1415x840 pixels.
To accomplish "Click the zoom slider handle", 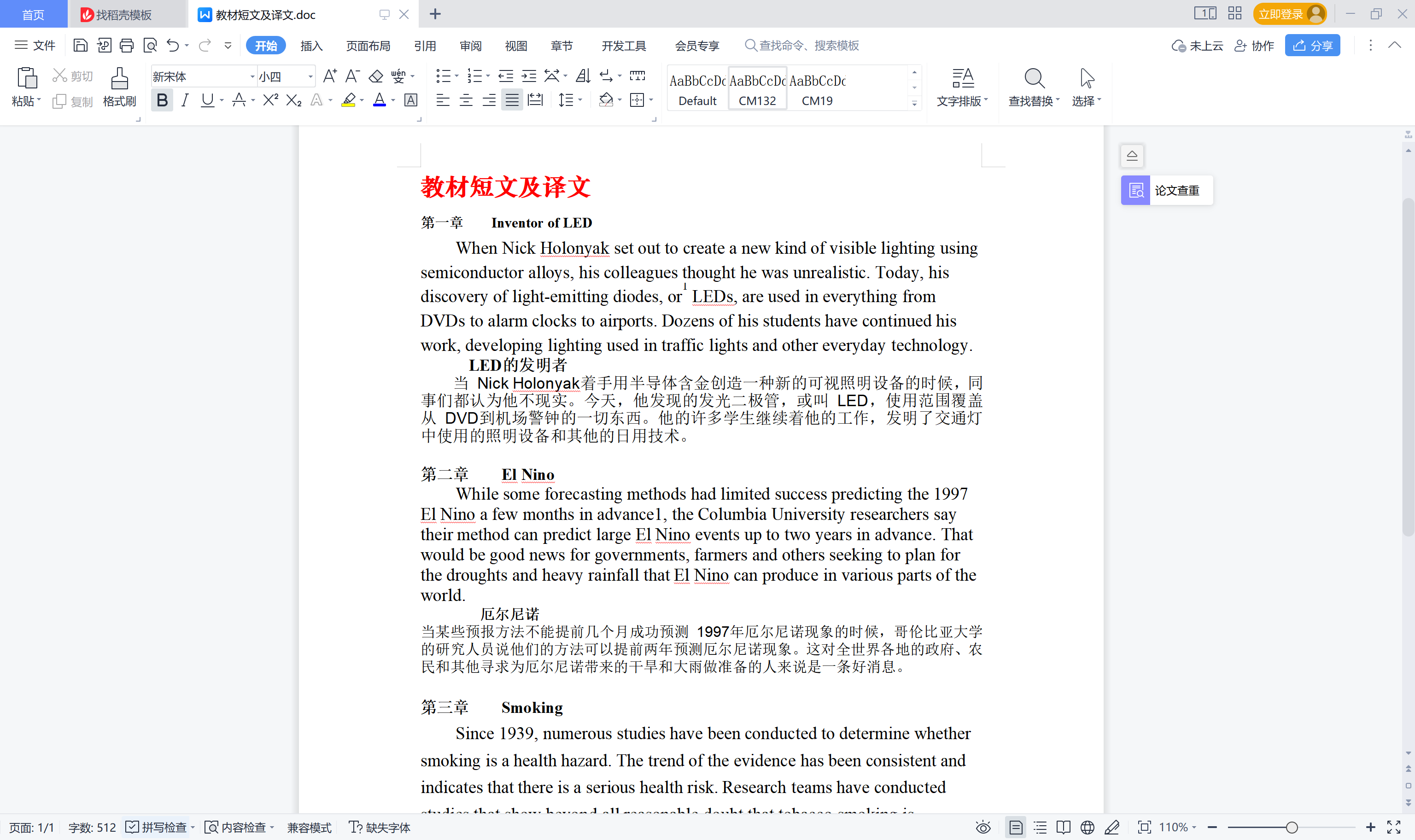I will [x=1292, y=828].
